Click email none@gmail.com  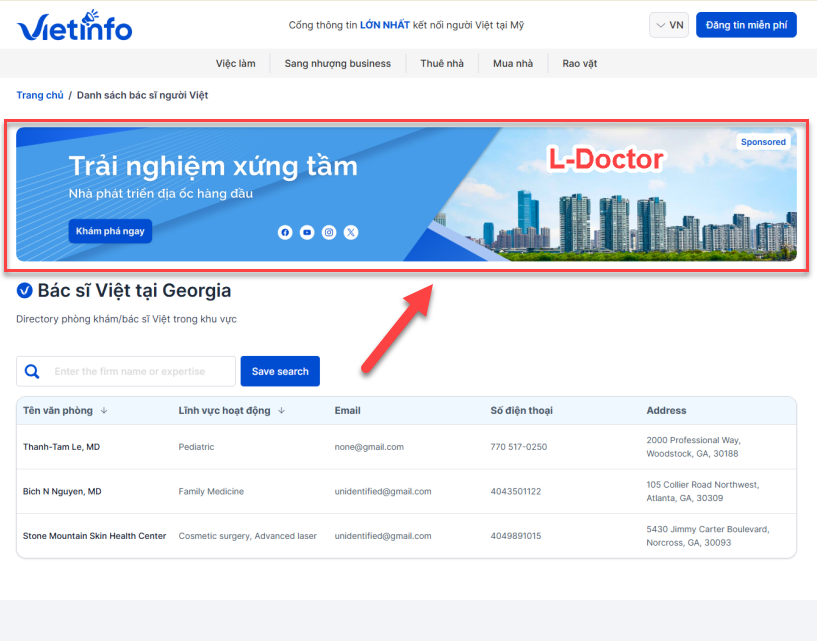coord(369,447)
